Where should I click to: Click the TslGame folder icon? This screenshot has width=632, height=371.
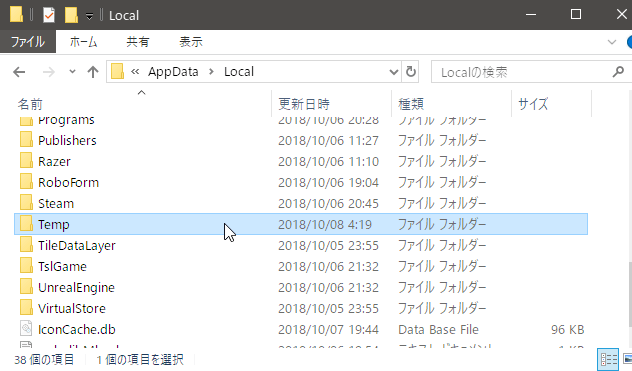click(x=26, y=266)
